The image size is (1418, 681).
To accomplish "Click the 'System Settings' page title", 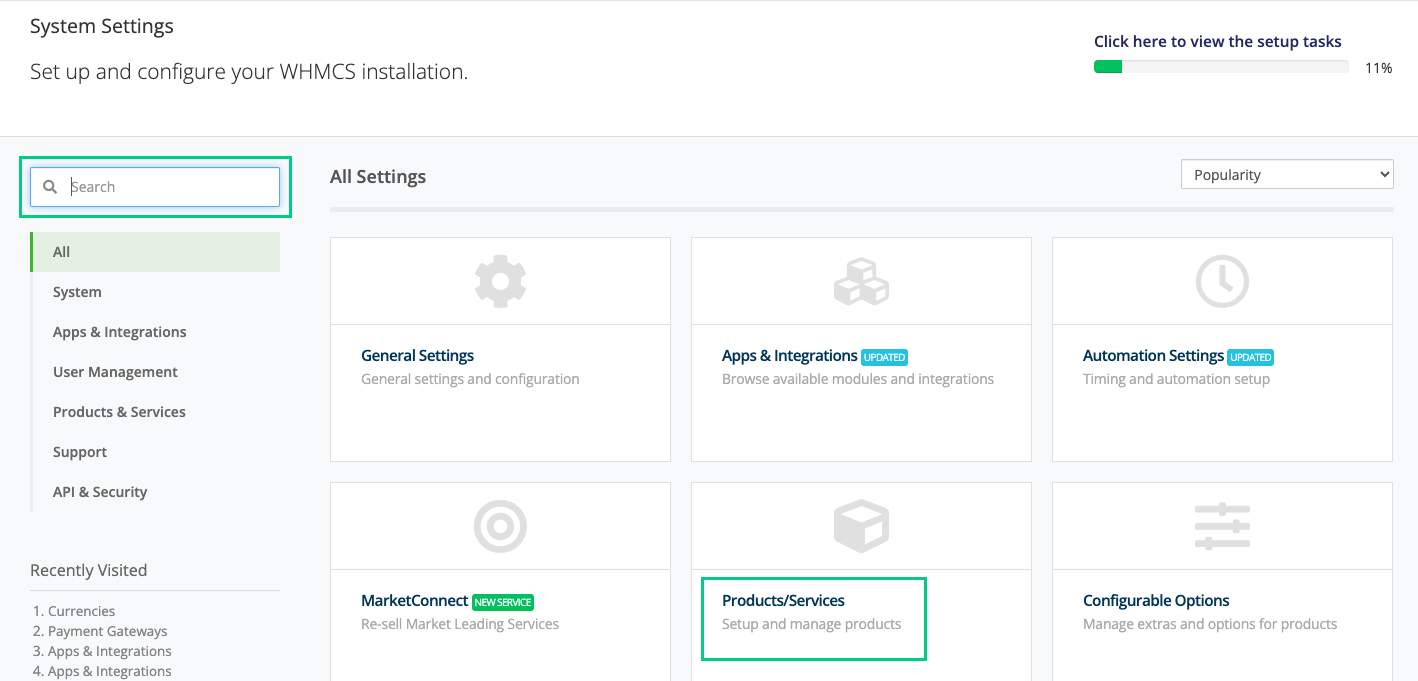I will tap(102, 27).
